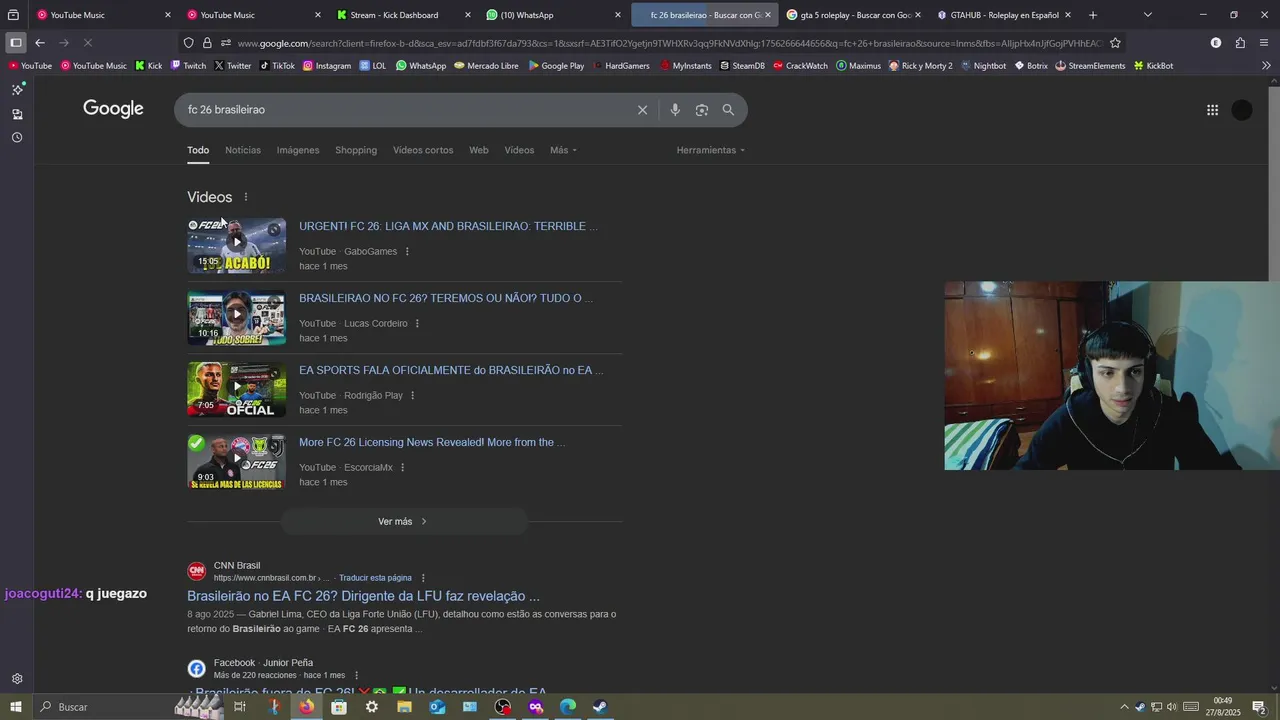
Task: Open More FC 26 Licensing News link
Action: 432,442
